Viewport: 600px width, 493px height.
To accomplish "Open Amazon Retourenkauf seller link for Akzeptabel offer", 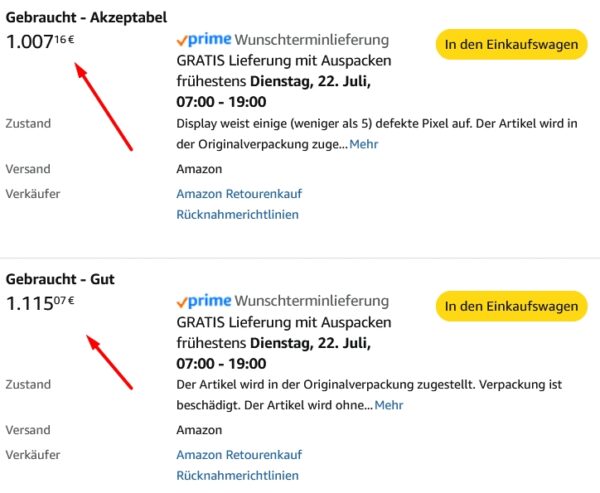I will (239, 193).
